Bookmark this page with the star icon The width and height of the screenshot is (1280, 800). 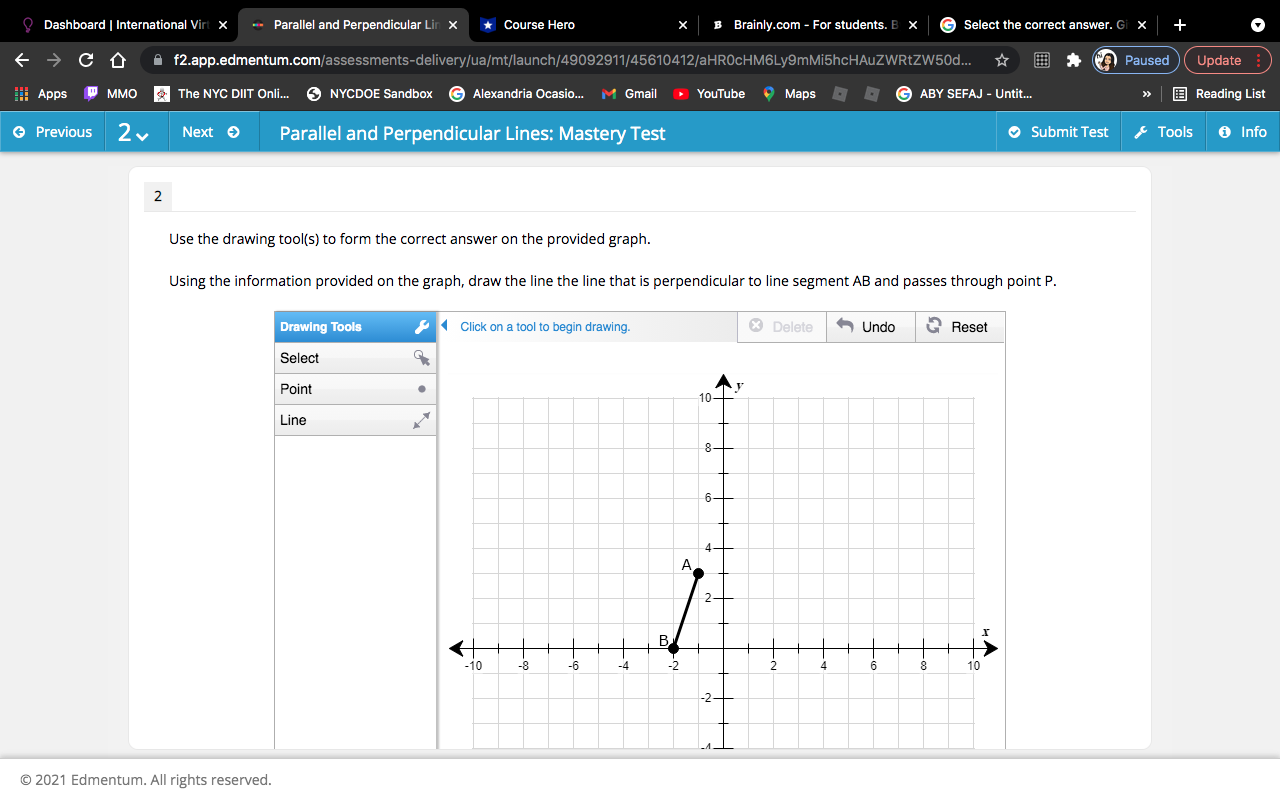[1001, 59]
